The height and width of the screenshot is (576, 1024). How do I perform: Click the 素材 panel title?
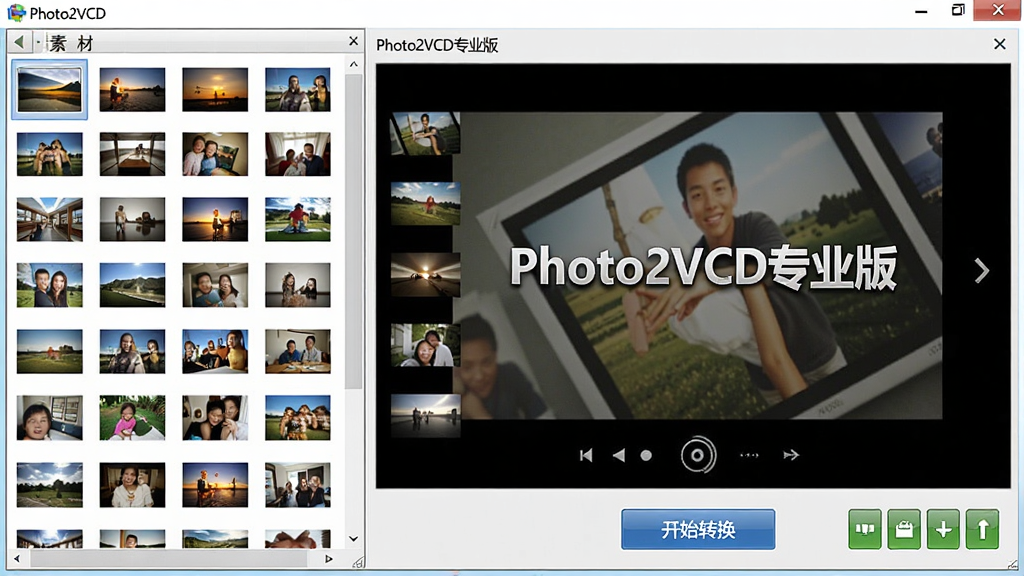point(72,44)
